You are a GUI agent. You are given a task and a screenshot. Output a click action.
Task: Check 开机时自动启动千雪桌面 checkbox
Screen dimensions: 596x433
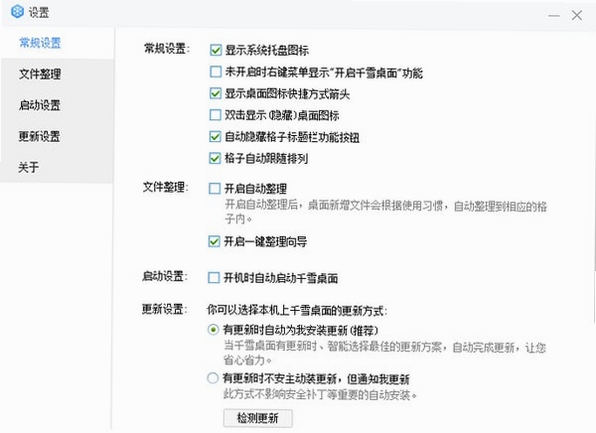[x=214, y=278]
